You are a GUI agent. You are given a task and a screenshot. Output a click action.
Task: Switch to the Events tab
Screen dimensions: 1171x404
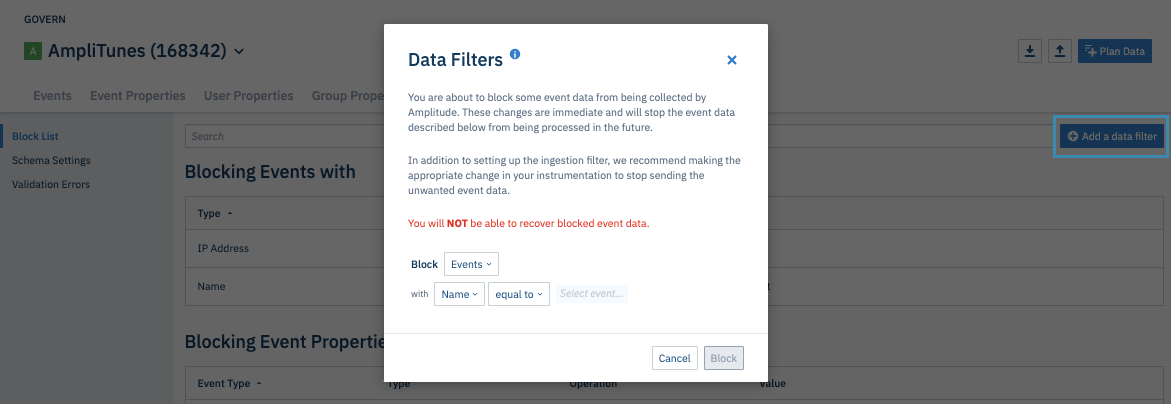pyautogui.click(x=52, y=96)
